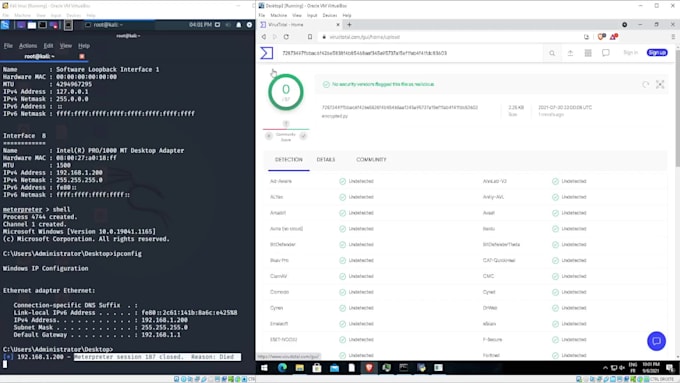Switch to the DETECTION tab
This screenshot has width=680, height=383.
point(289,160)
